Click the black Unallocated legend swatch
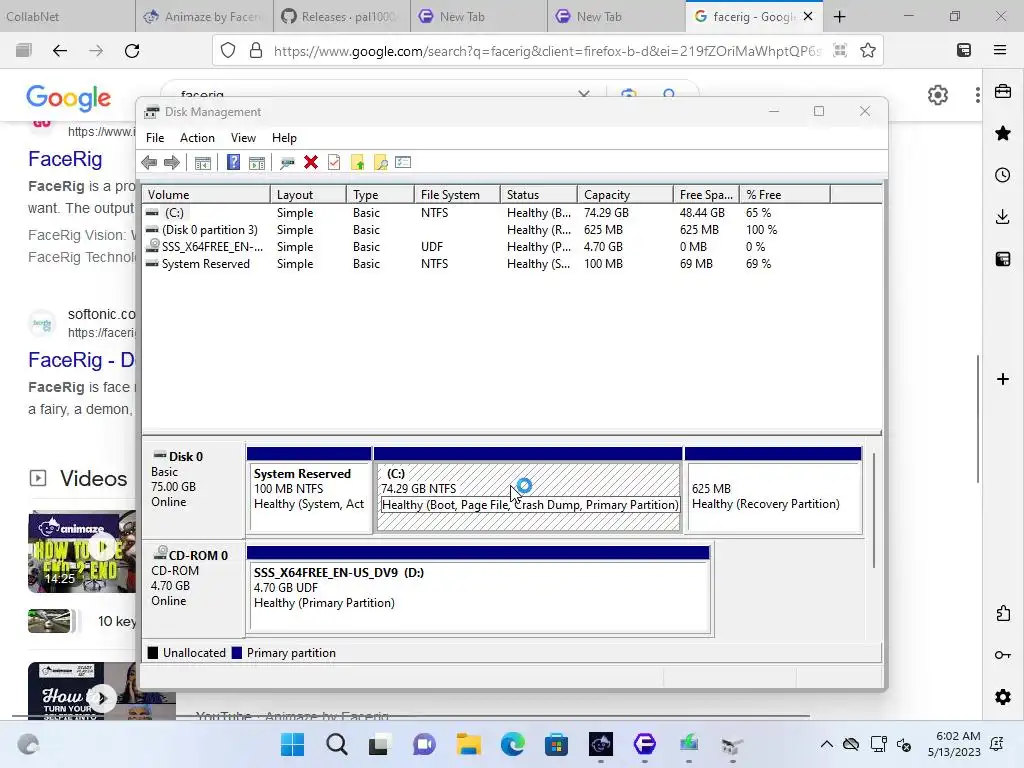This screenshot has width=1024, height=768. (153, 652)
